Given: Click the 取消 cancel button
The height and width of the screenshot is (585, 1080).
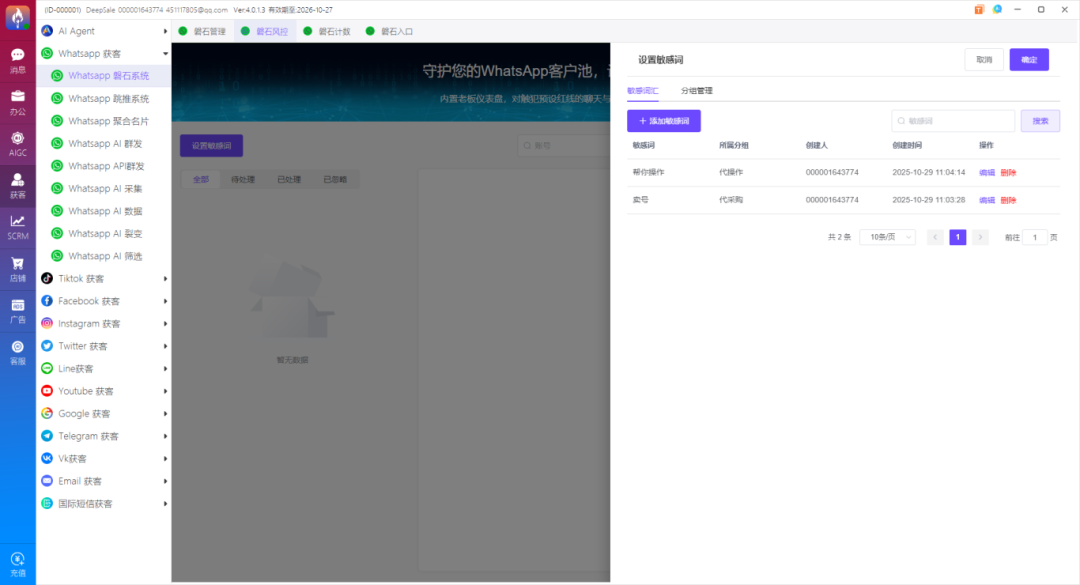Looking at the screenshot, I should pyautogui.click(x=984, y=60).
